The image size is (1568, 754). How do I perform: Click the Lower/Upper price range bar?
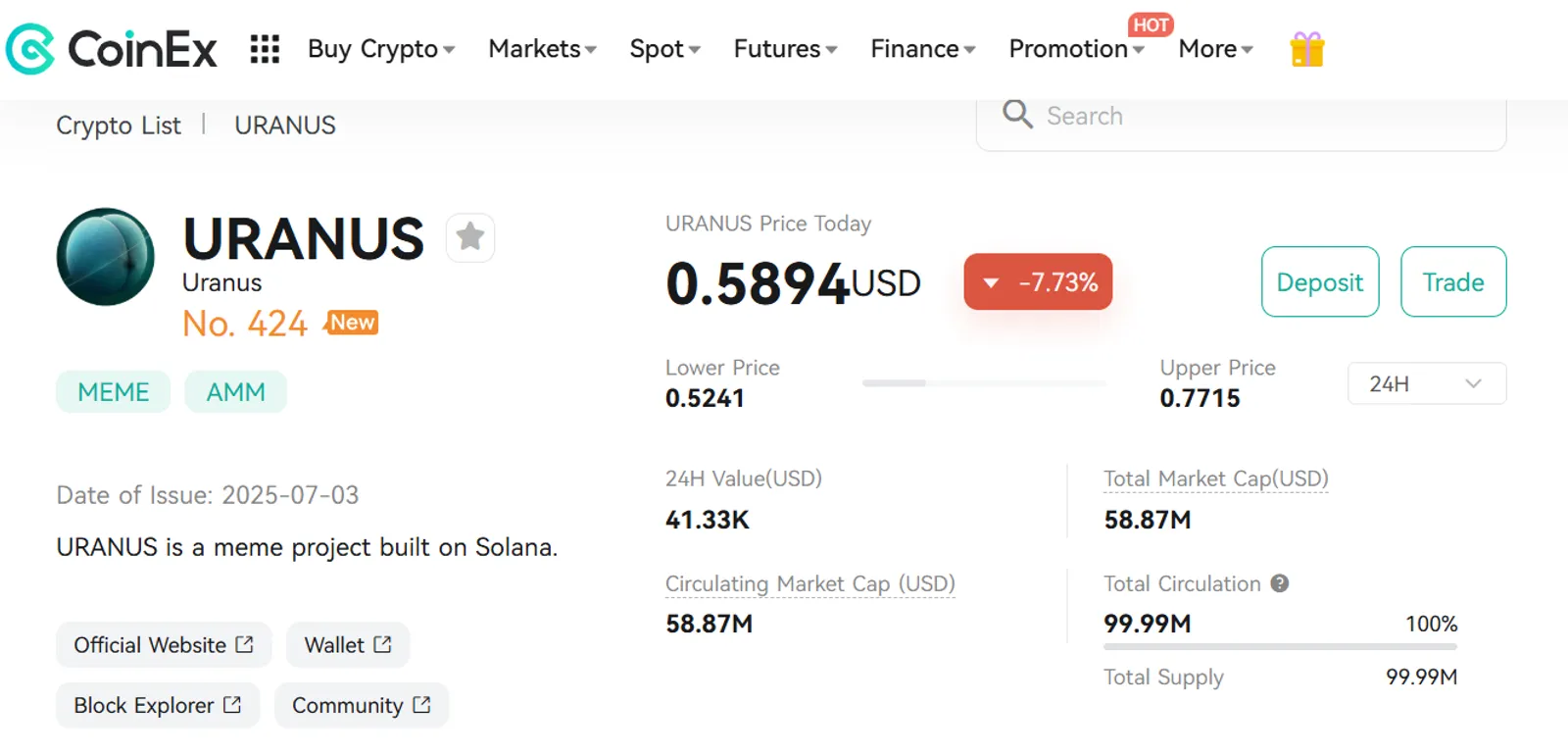984,383
